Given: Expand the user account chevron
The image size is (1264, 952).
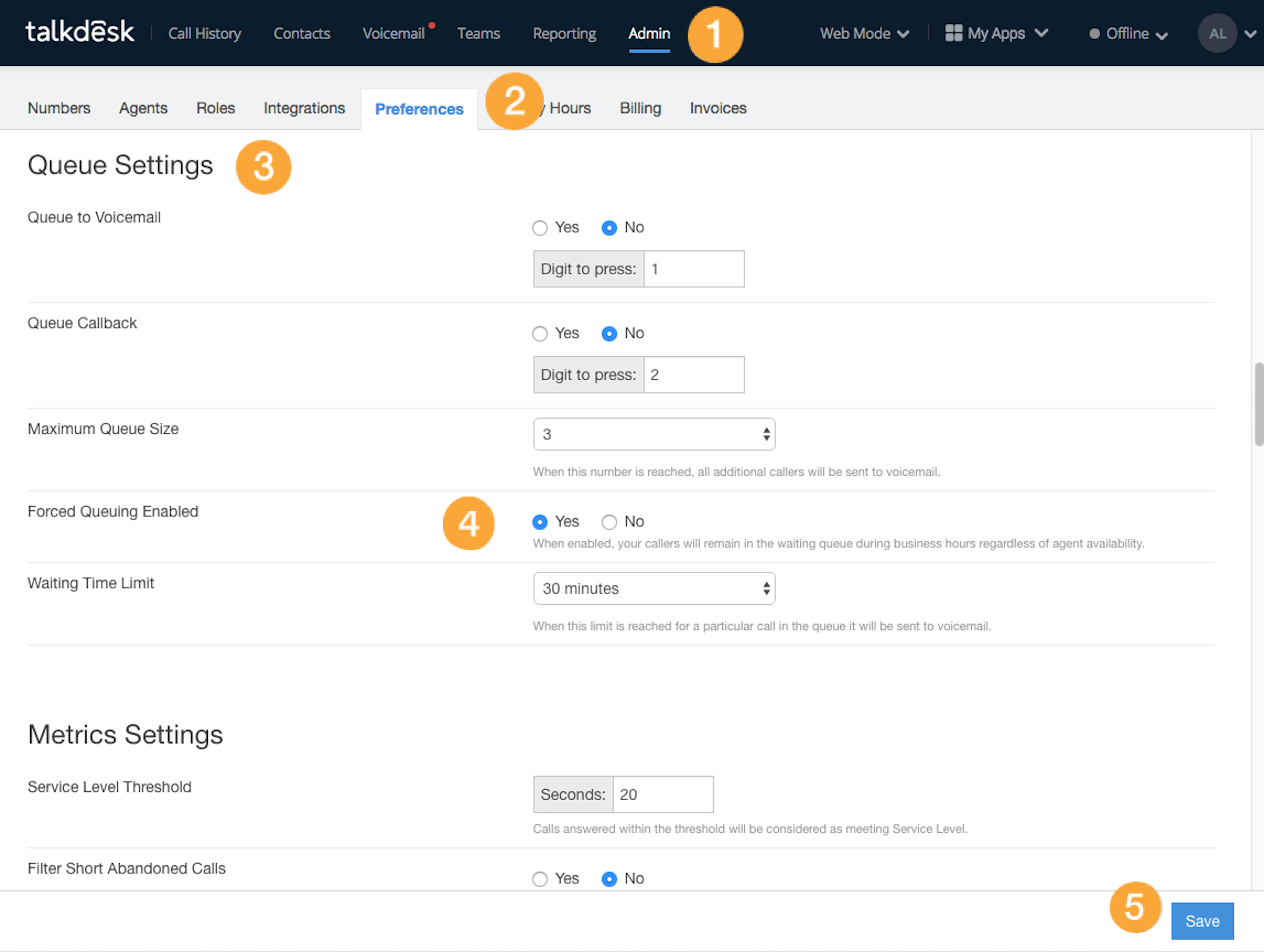Looking at the screenshot, I should coord(1250,34).
